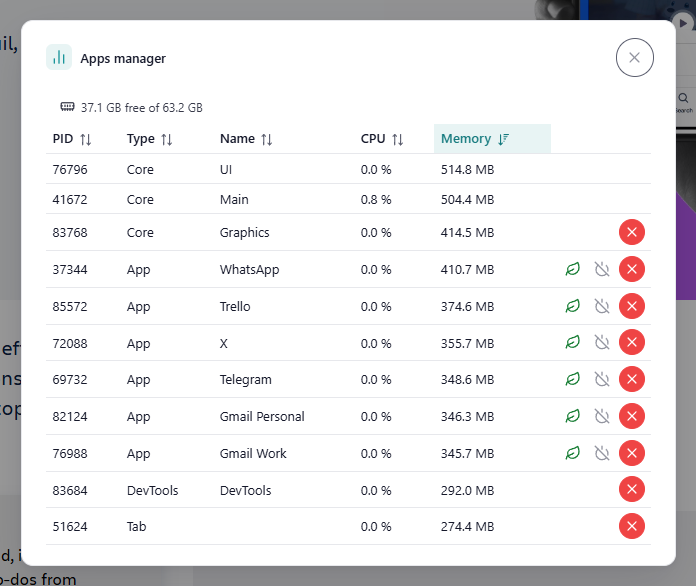Select the UI process name
696x586 pixels.
pyautogui.click(x=226, y=170)
